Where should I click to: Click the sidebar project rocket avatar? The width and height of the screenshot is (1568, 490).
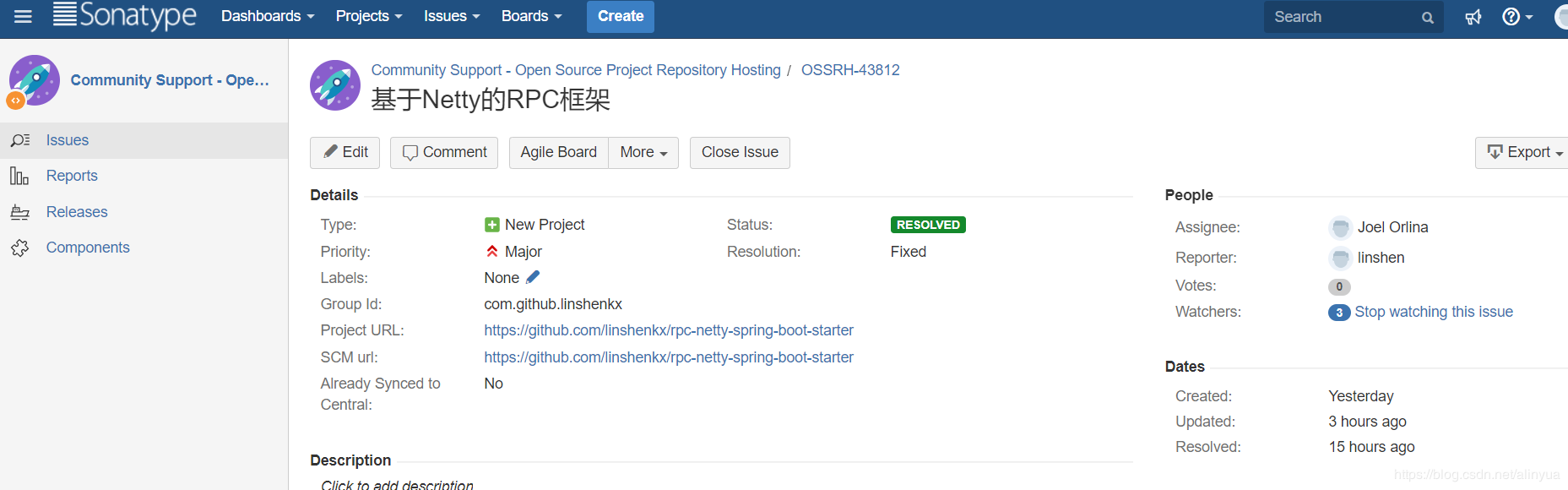[34, 81]
